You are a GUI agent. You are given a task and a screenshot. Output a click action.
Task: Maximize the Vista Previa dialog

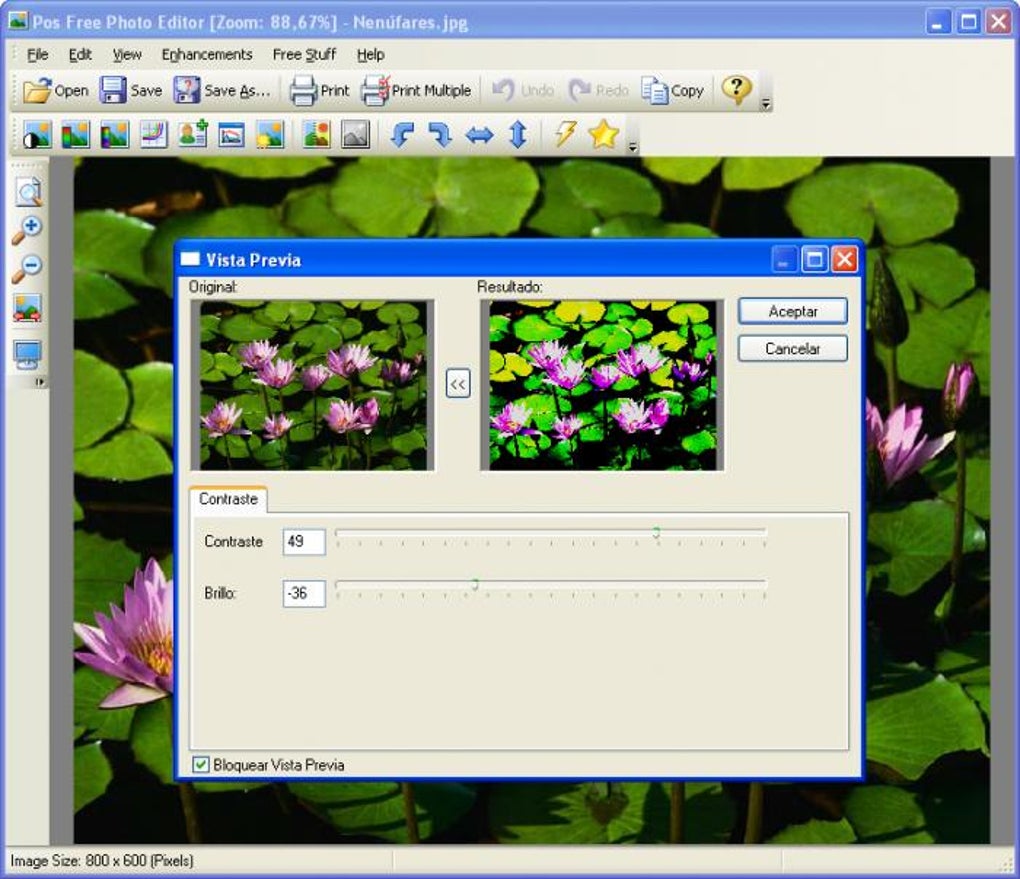tap(814, 260)
